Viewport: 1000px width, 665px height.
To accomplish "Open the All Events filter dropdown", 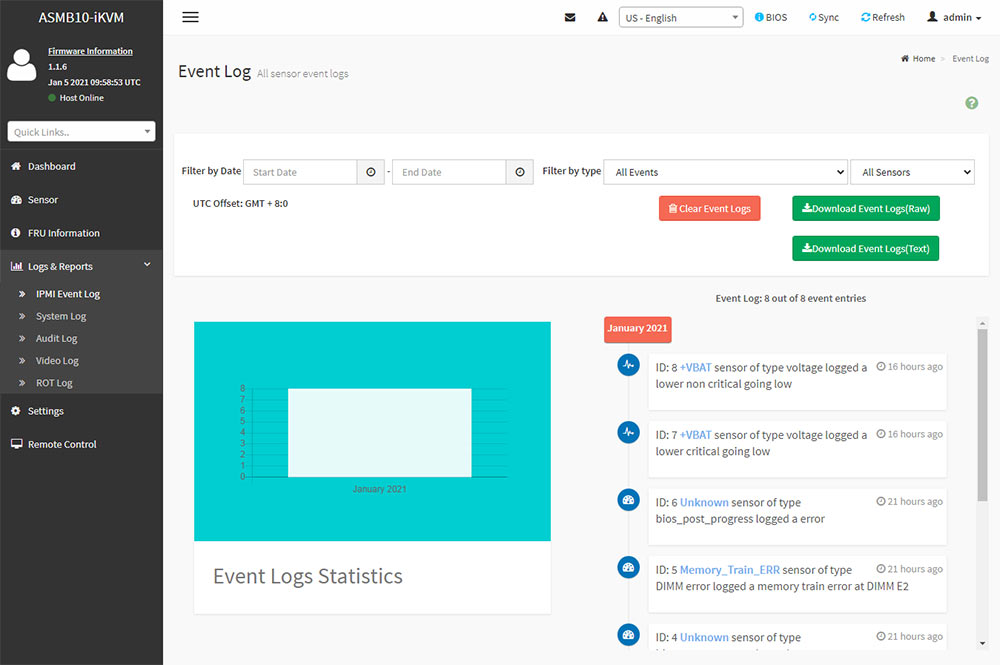I will [725, 172].
